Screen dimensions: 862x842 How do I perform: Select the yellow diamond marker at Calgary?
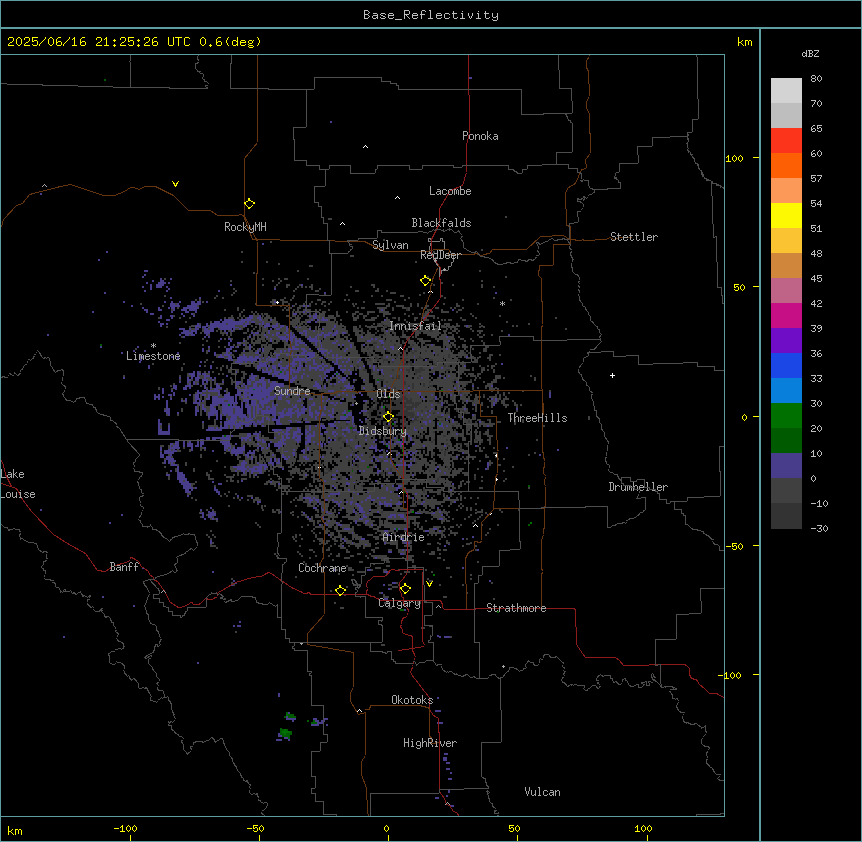click(405, 589)
